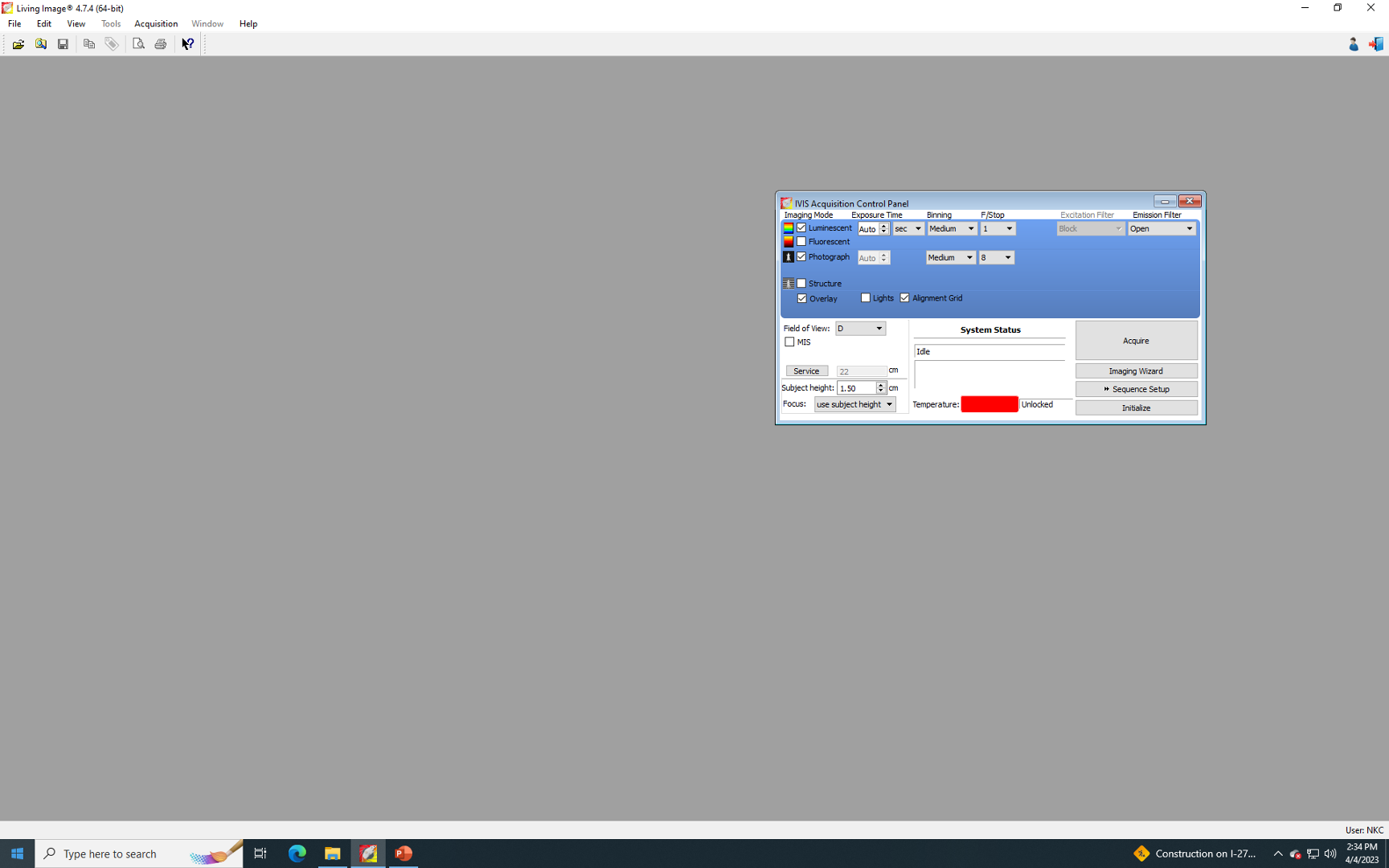Activate the What's This help pointer
Viewport: 1389px width, 868px height.
click(x=187, y=44)
